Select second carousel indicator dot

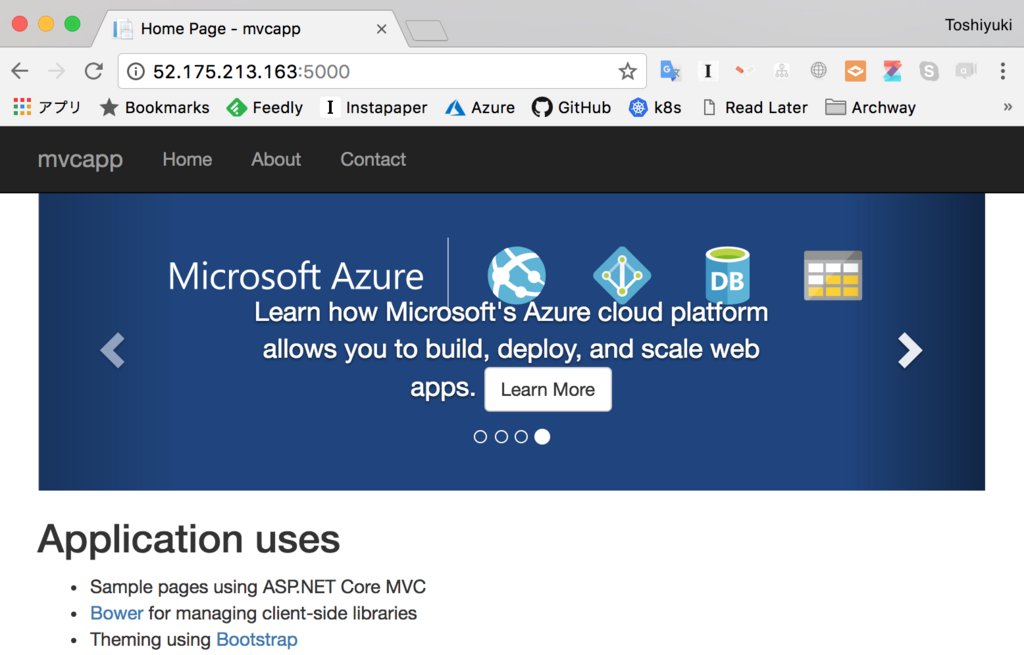(501, 437)
